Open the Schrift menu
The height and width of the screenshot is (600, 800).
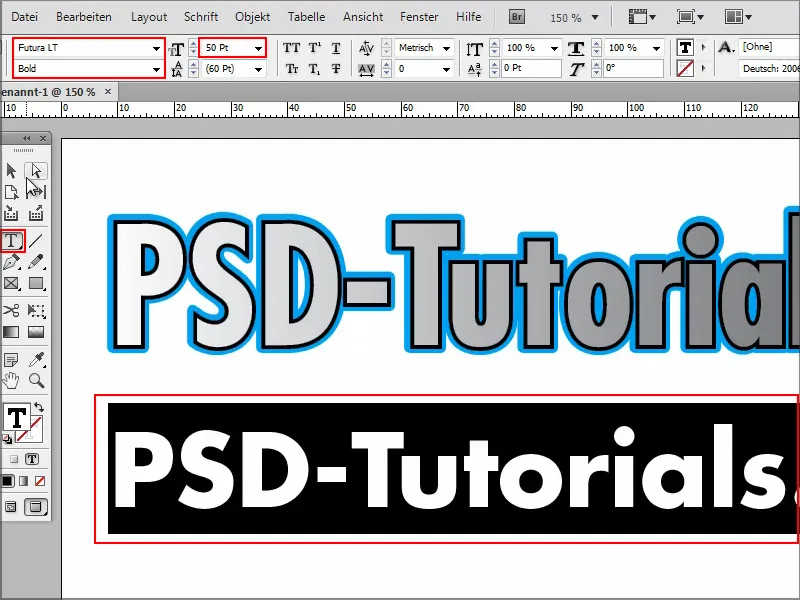pos(201,17)
